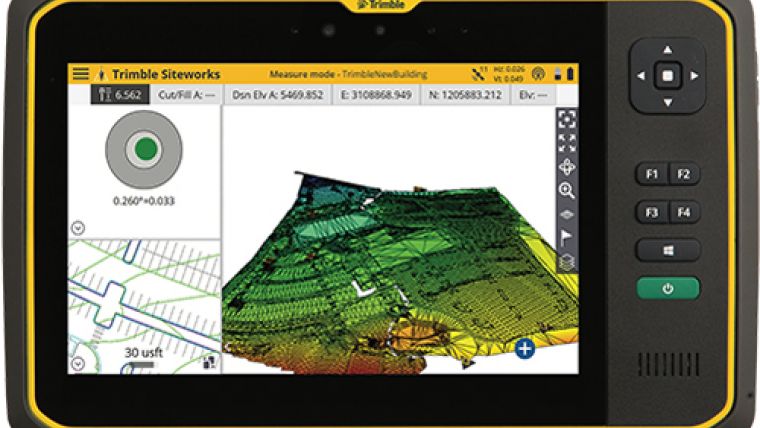Viewport: 760px width, 428px height.
Task: Tap the 30 usft scale bar
Action: (x=143, y=356)
